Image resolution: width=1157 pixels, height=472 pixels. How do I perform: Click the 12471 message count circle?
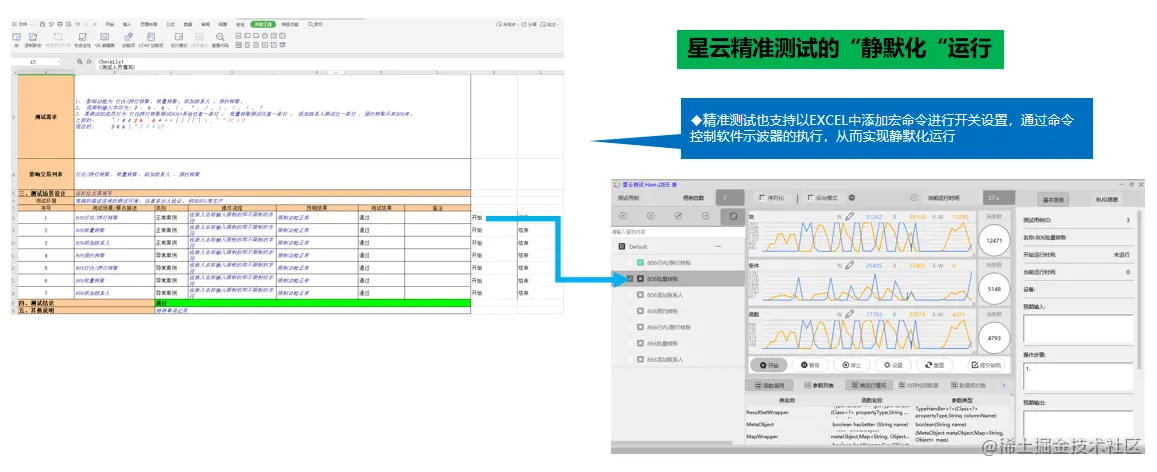pyautogui.click(x=994, y=240)
